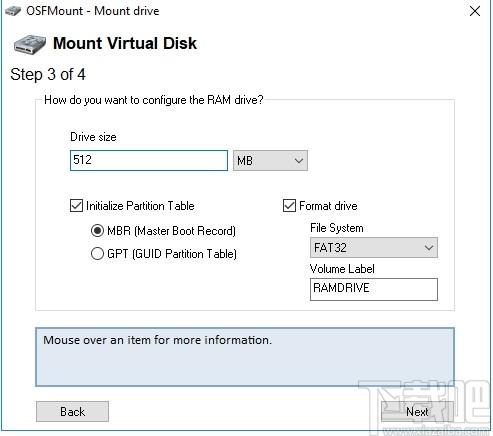Click the OSFMount title bar disk icon
Image resolution: width=493 pixels, height=436 pixels.
coord(13,11)
